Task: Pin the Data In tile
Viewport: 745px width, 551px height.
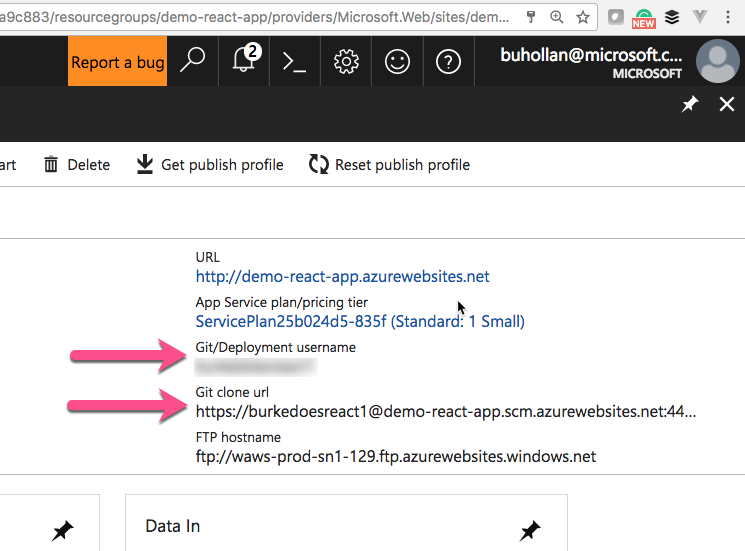Action: 531,530
